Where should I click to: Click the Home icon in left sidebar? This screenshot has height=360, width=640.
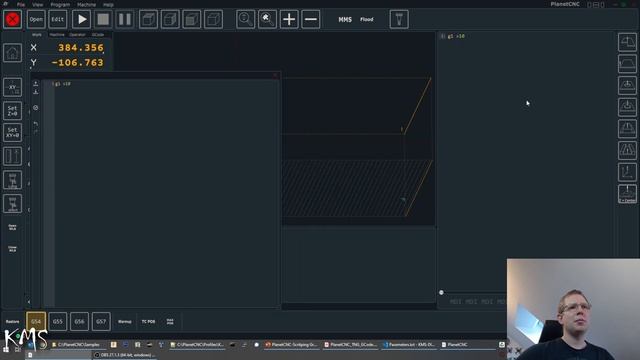[x=12, y=53]
